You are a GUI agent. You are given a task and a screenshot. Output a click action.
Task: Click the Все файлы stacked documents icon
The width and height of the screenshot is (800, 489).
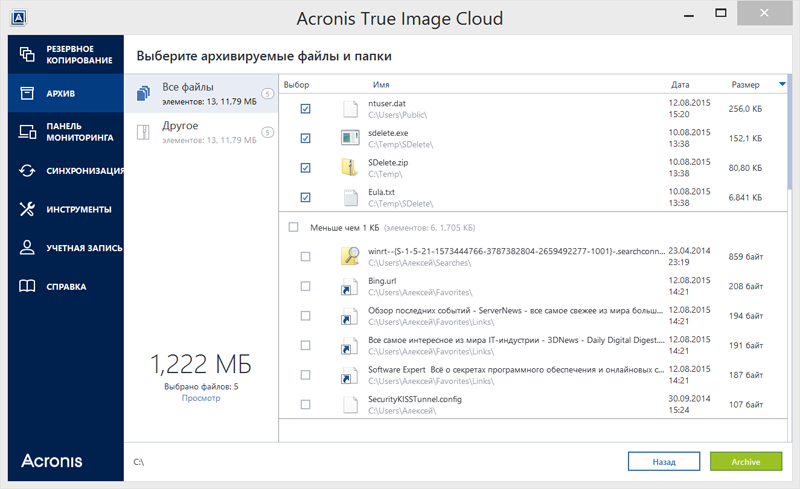tap(143, 93)
